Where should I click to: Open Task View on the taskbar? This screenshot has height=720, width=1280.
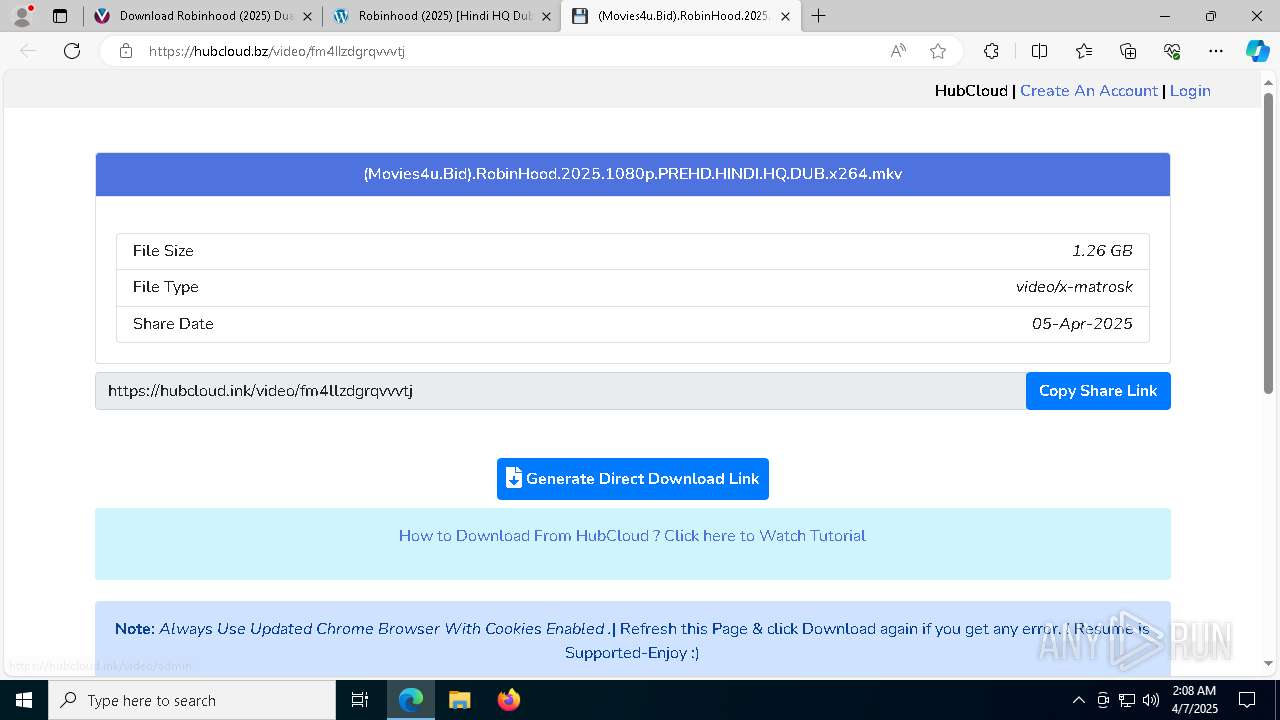coord(360,700)
